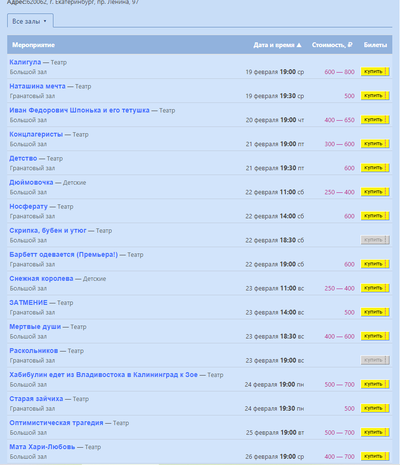This screenshot has width=400, height=465.
Task: Open the Раскольников event link
Action: (34, 351)
